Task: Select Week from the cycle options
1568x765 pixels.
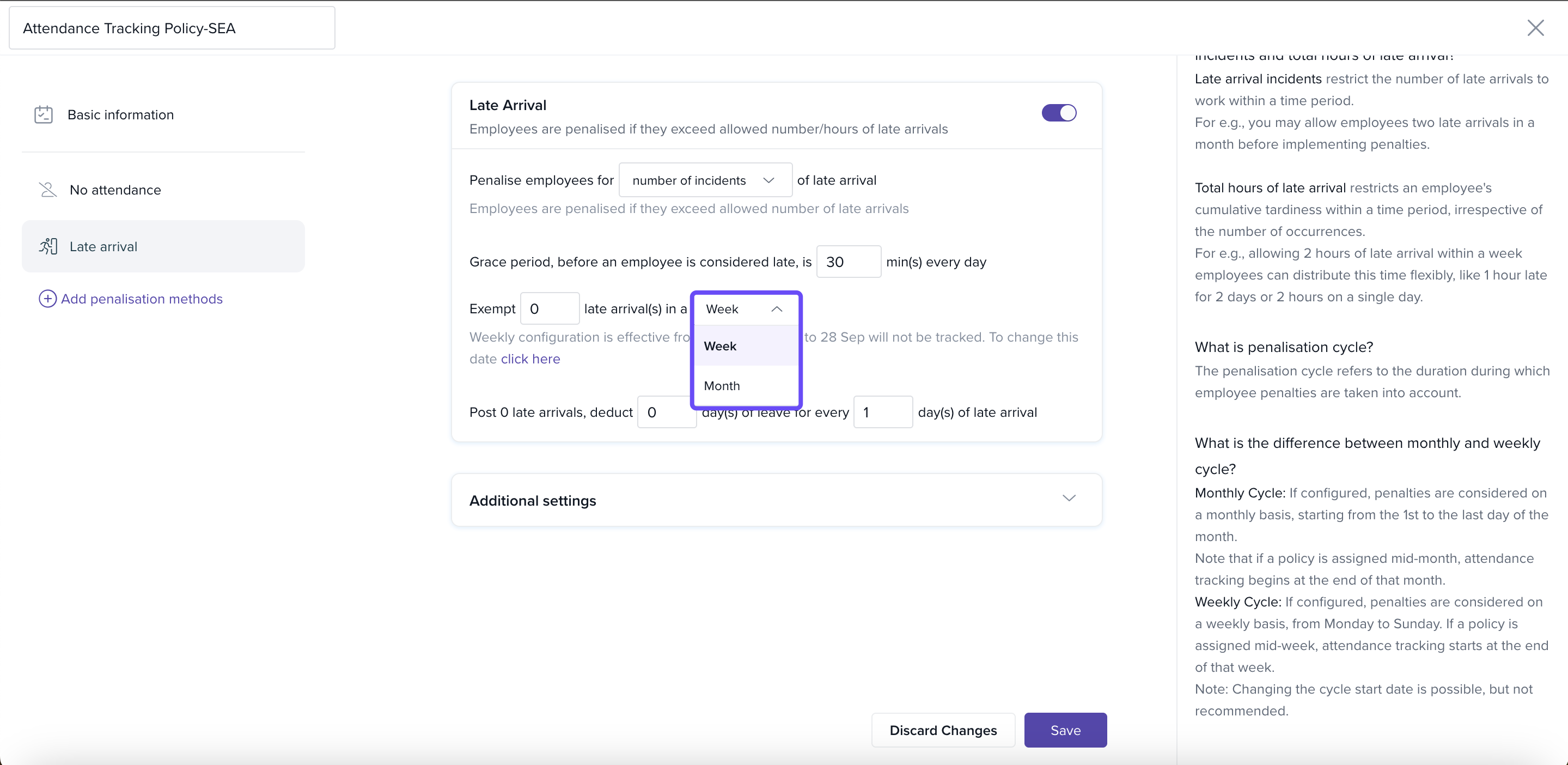Action: coord(720,346)
